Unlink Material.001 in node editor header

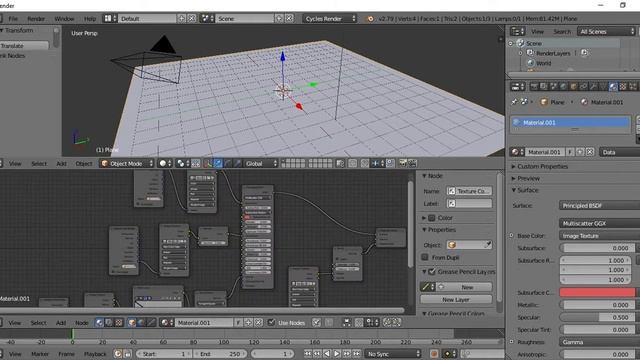coord(258,322)
